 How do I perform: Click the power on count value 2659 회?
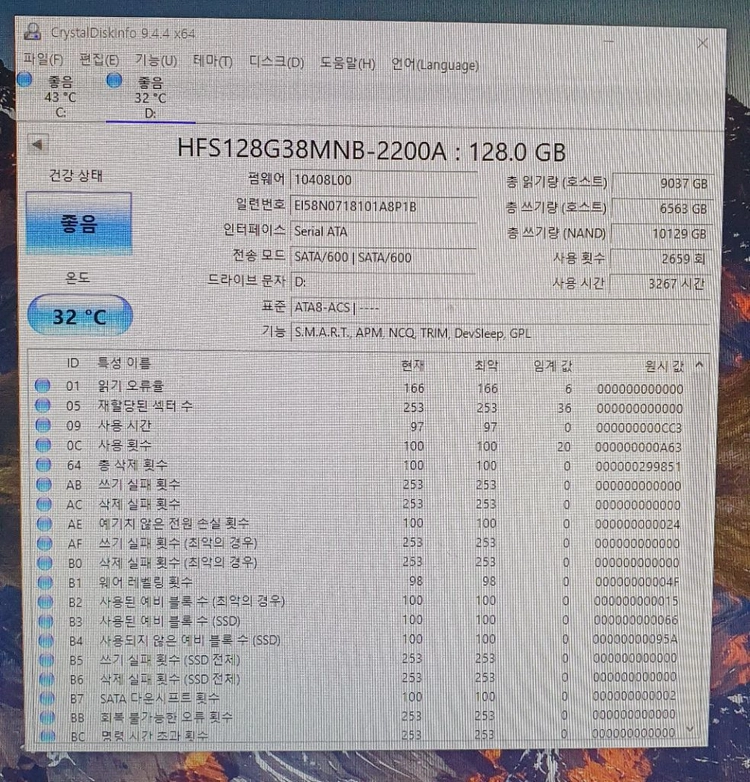(x=660, y=258)
